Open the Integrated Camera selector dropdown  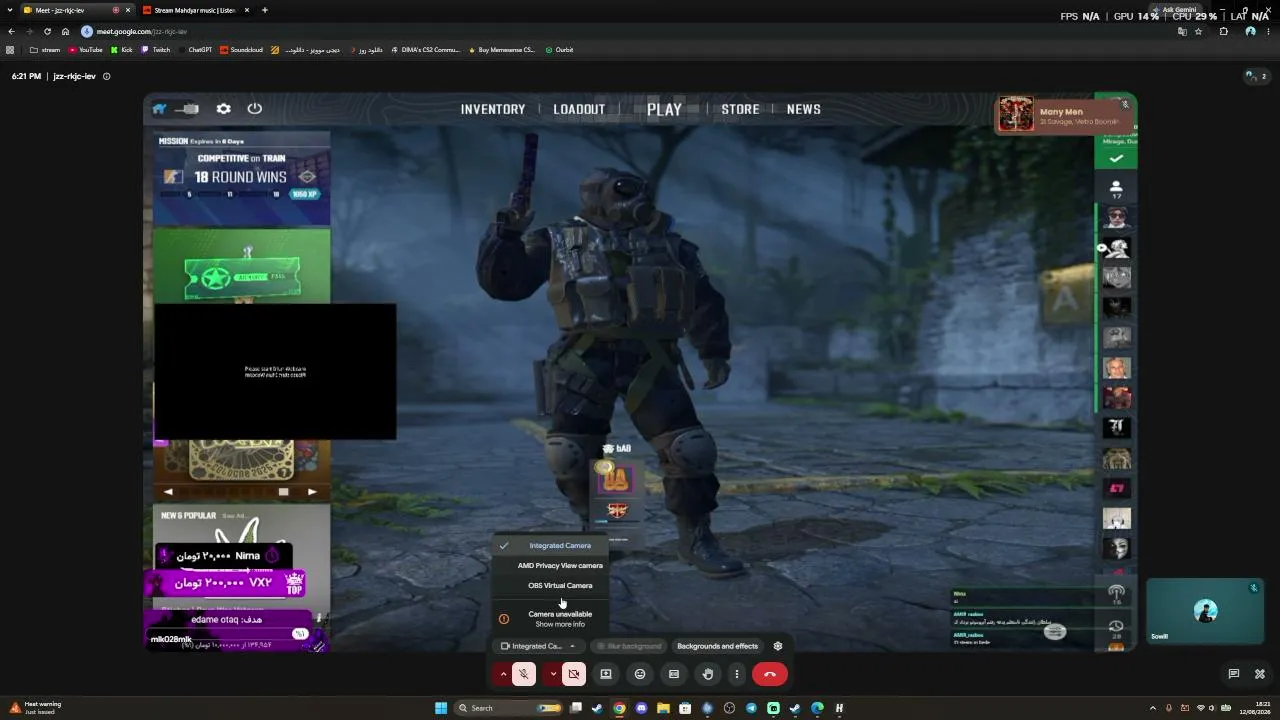click(x=539, y=646)
